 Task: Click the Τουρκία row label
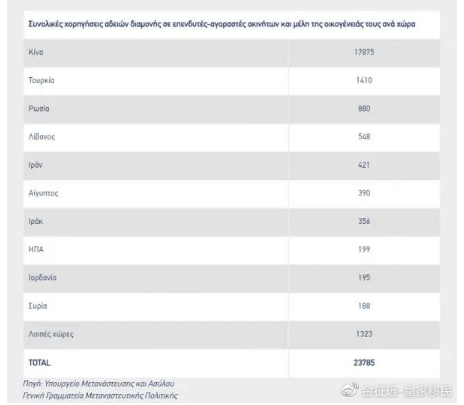pos(41,80)
